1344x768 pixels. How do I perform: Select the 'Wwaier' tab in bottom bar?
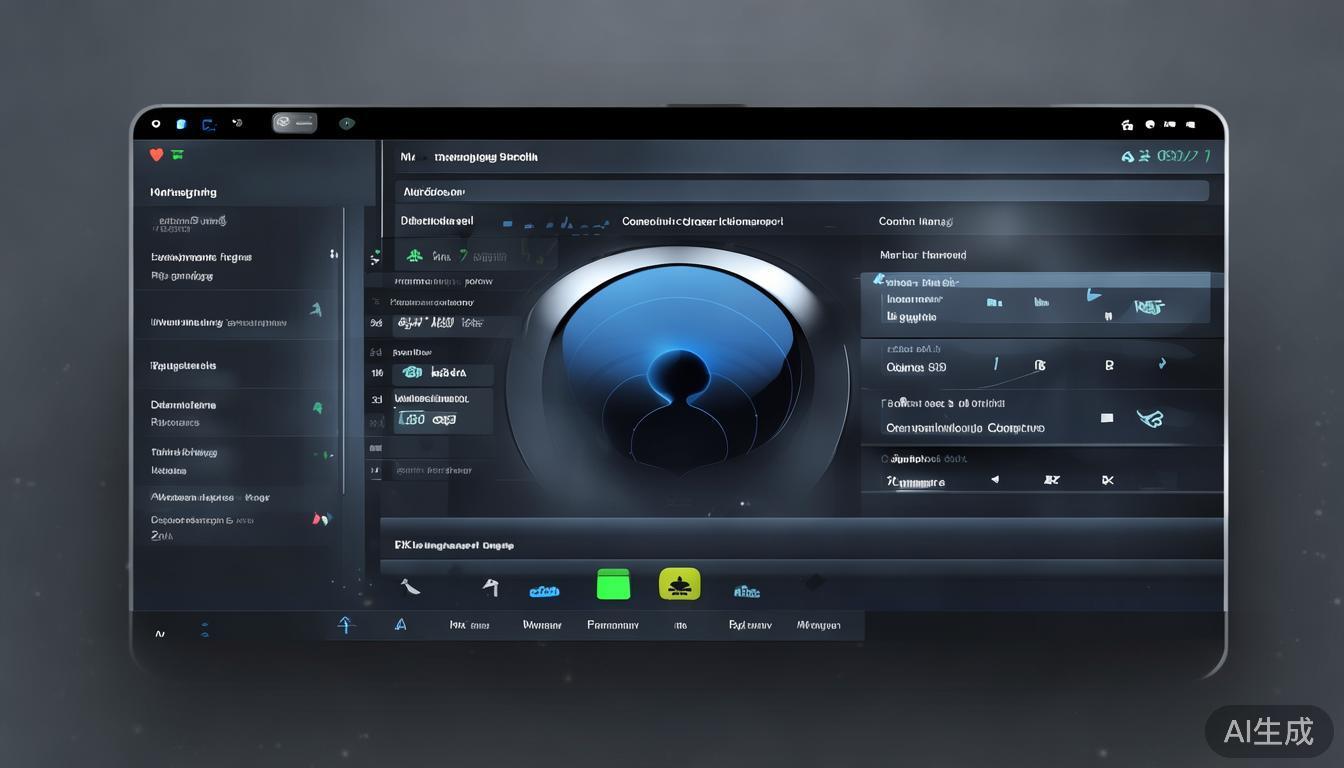click(542, 625)
